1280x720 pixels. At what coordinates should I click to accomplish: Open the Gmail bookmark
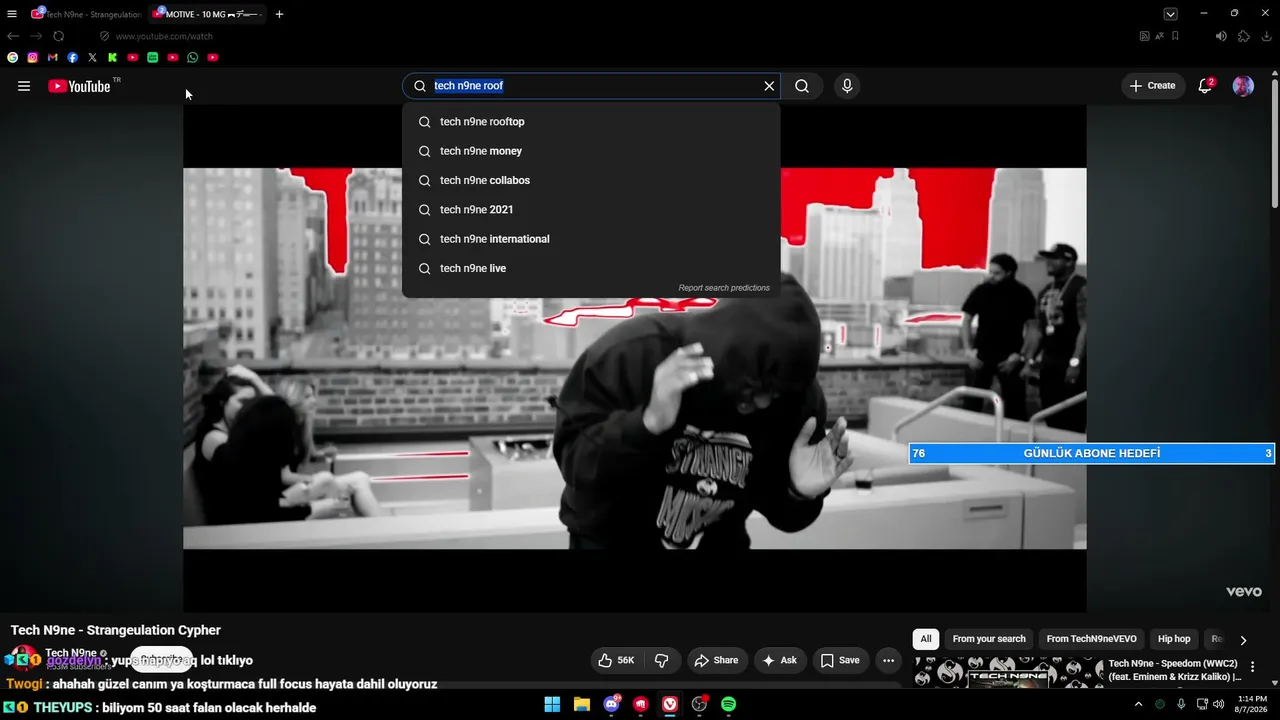pos(53,58)
